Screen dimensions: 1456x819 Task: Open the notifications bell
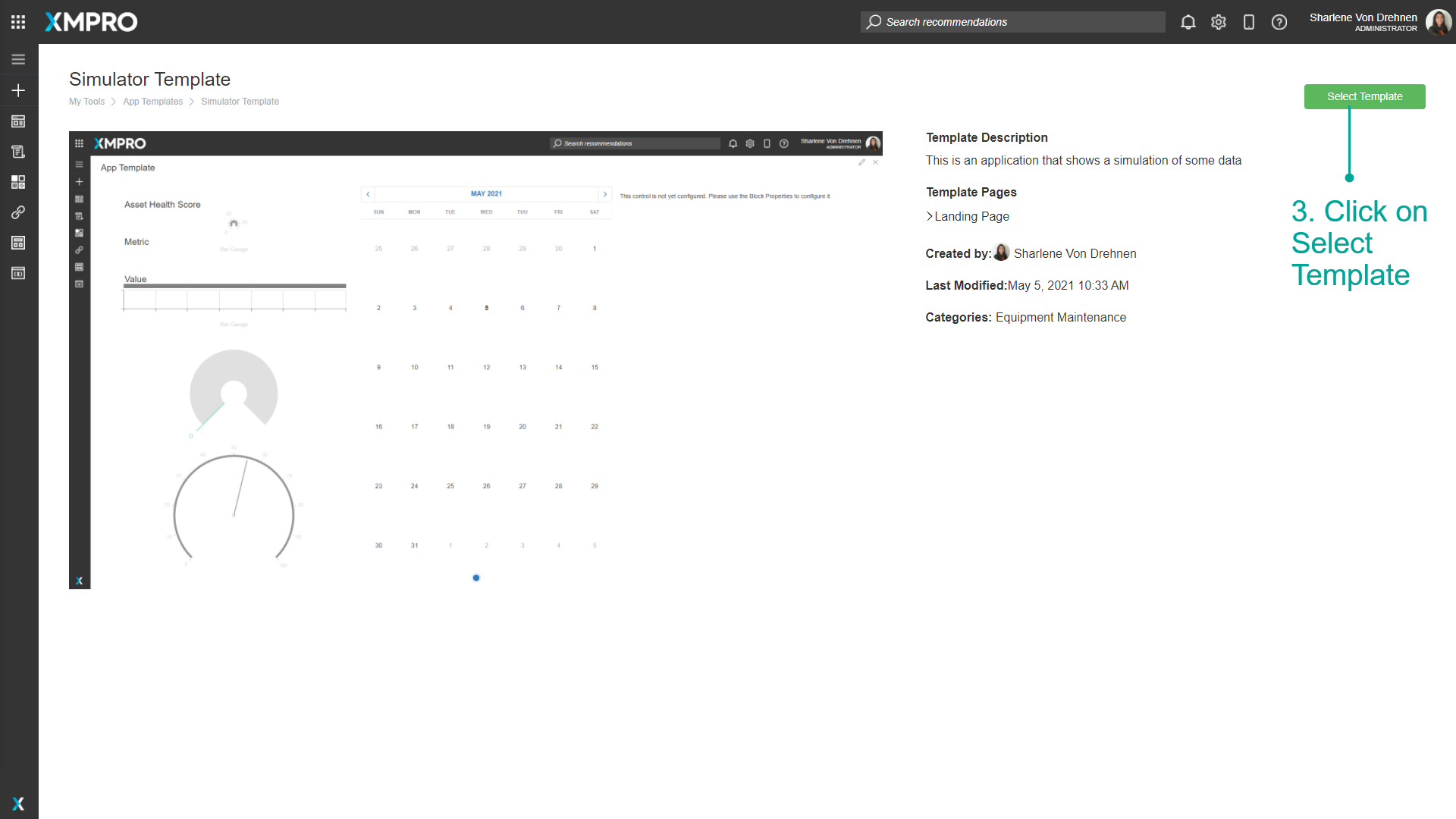tap(1188, 22)
